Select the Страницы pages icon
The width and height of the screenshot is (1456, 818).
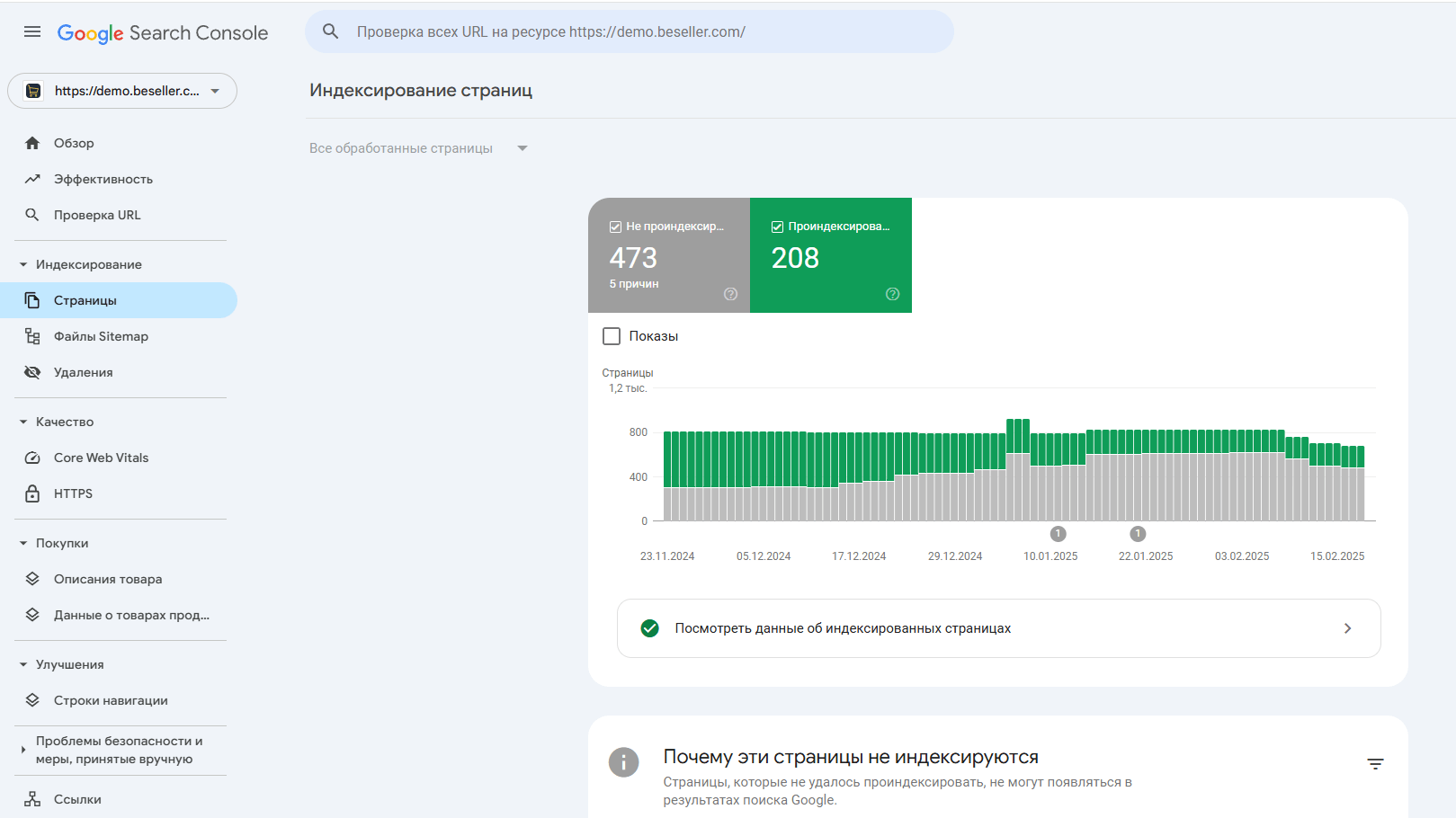click(x=32, y=300)
